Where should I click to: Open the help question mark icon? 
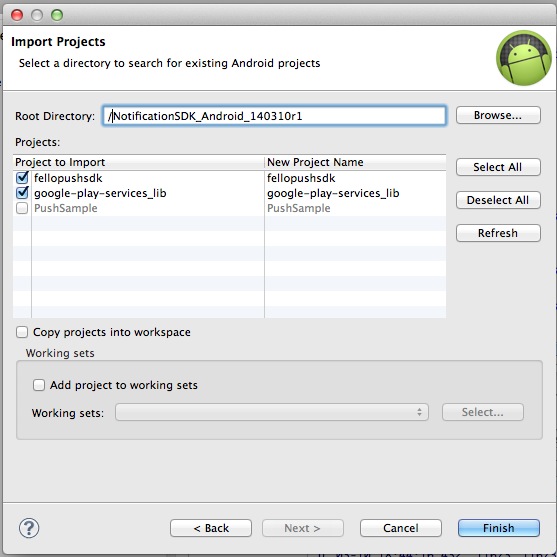click(x=29, y=528)
